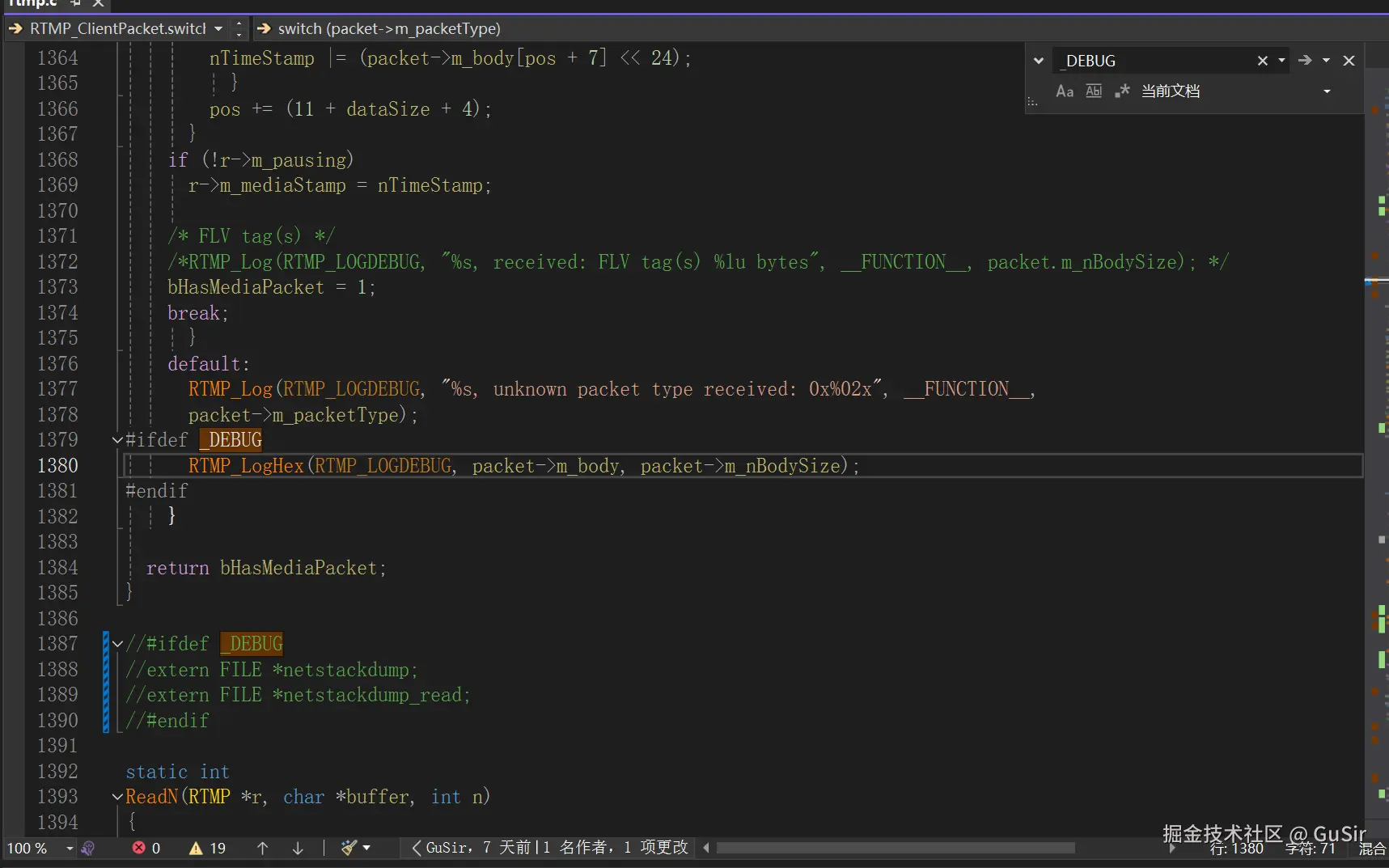Click the error count icon showing 0
The height and width of the screenshot is (868, 1389).
(x=139, y=848)
